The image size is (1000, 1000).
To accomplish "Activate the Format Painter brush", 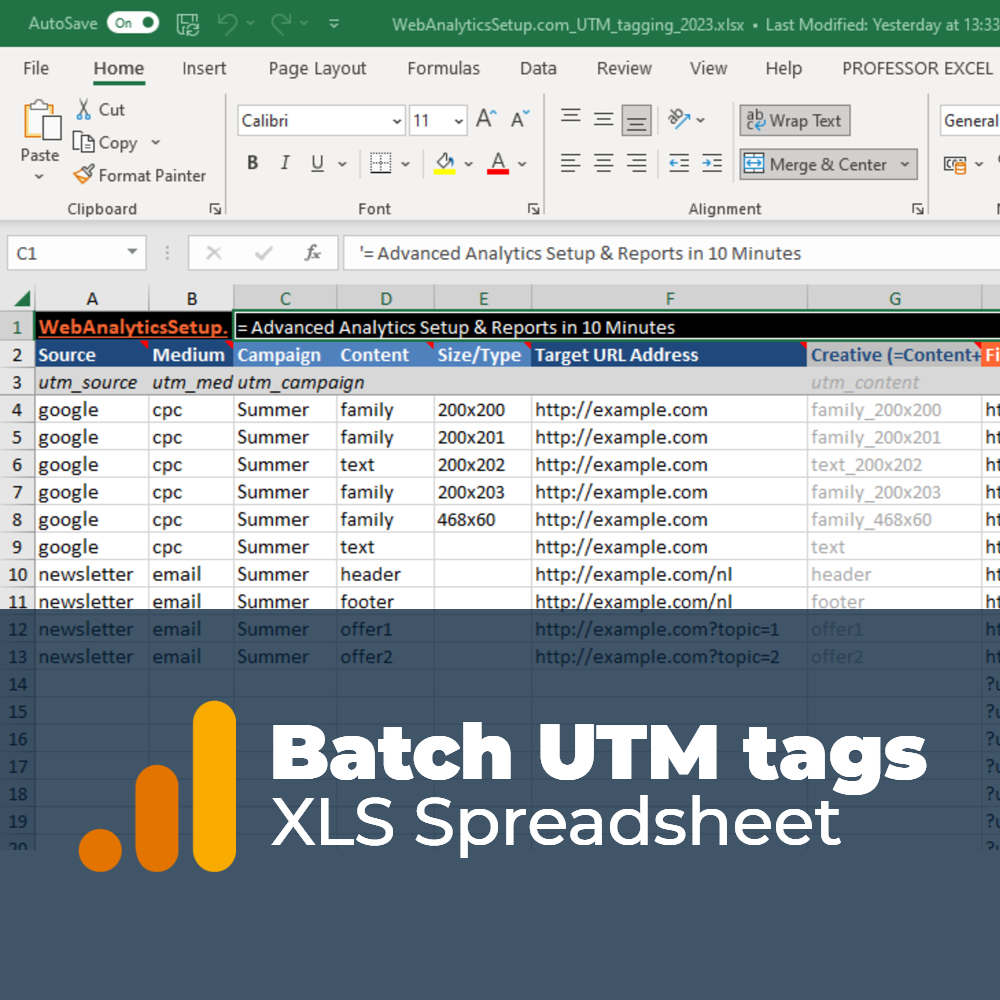I will 140,175.
